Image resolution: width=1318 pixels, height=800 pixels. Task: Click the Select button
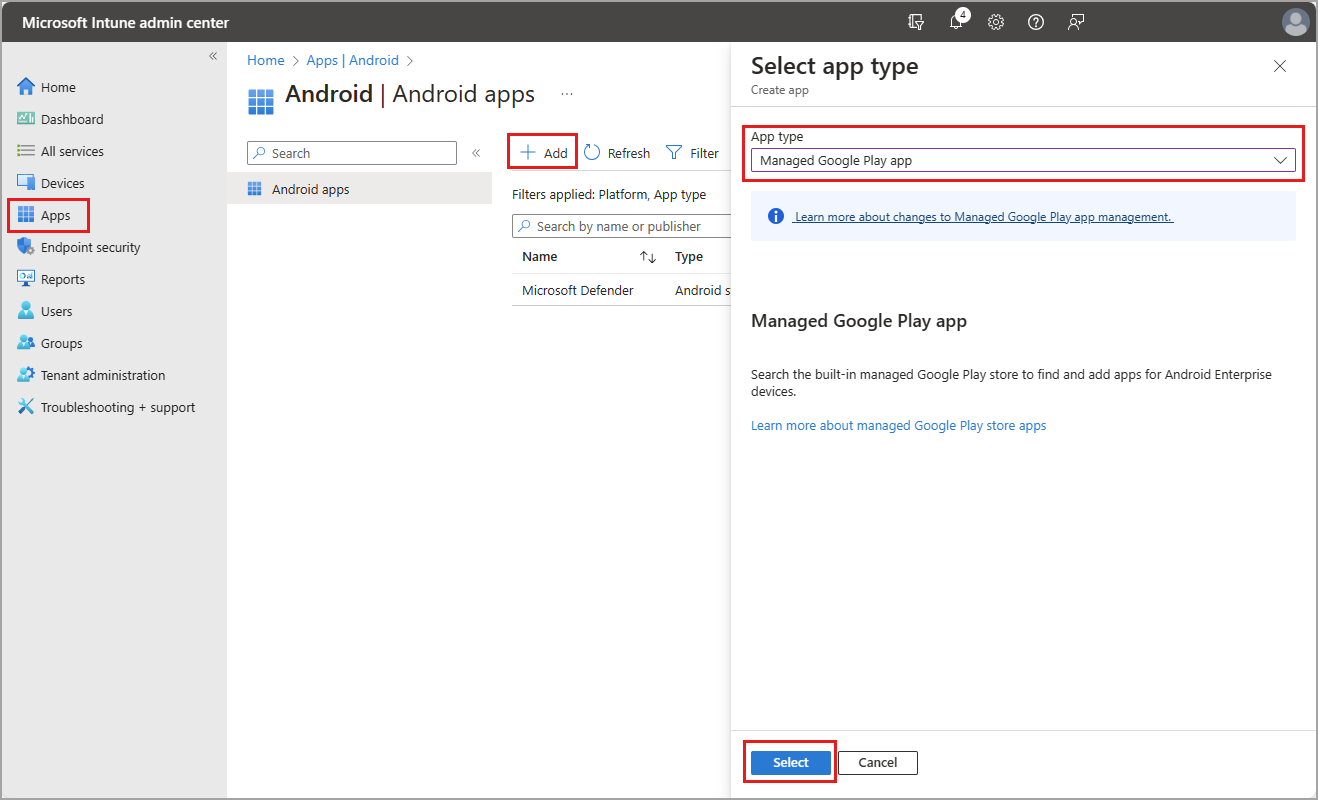[x=789, y=762]
